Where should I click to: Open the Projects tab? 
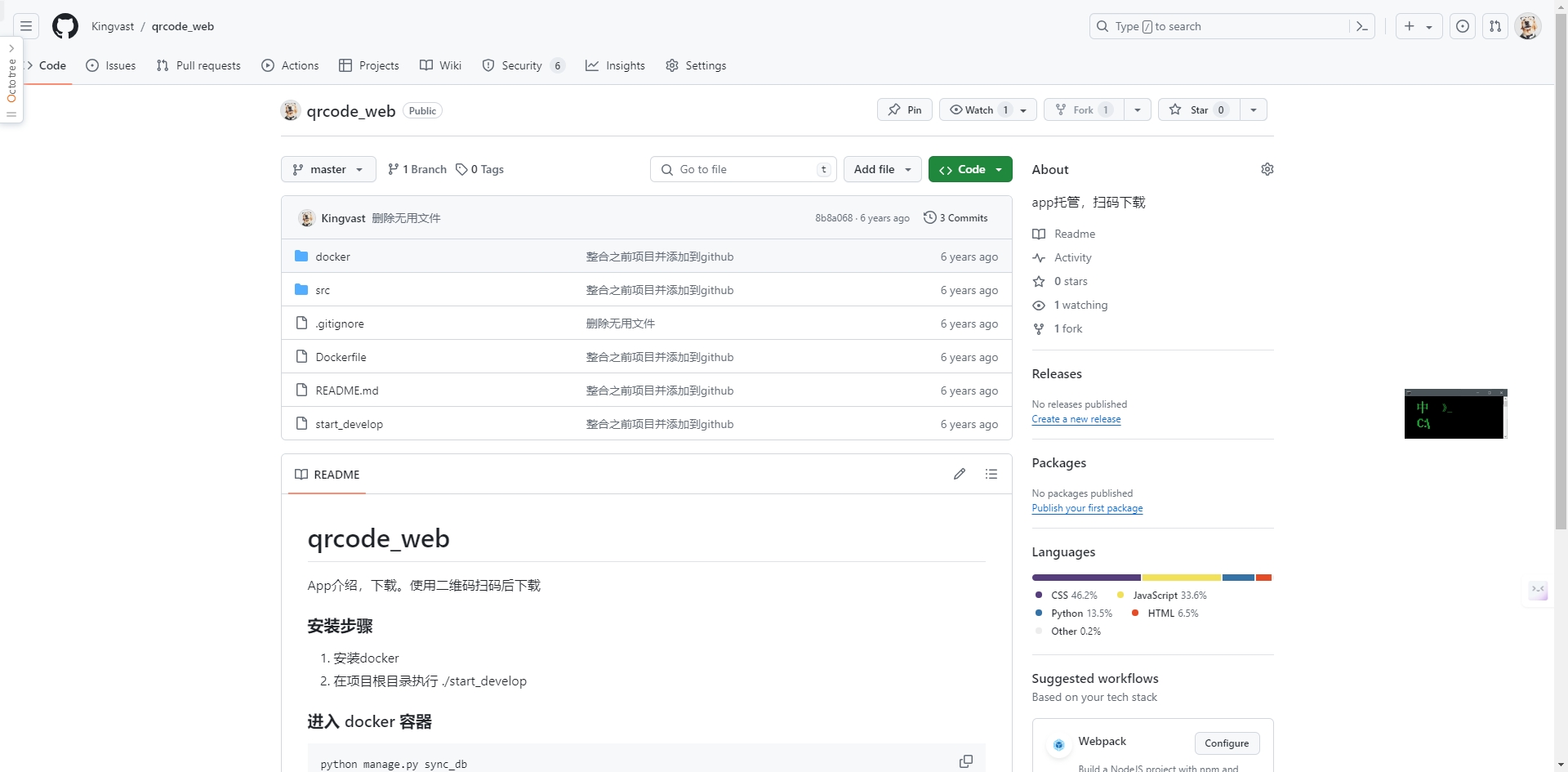coord(369,65)
